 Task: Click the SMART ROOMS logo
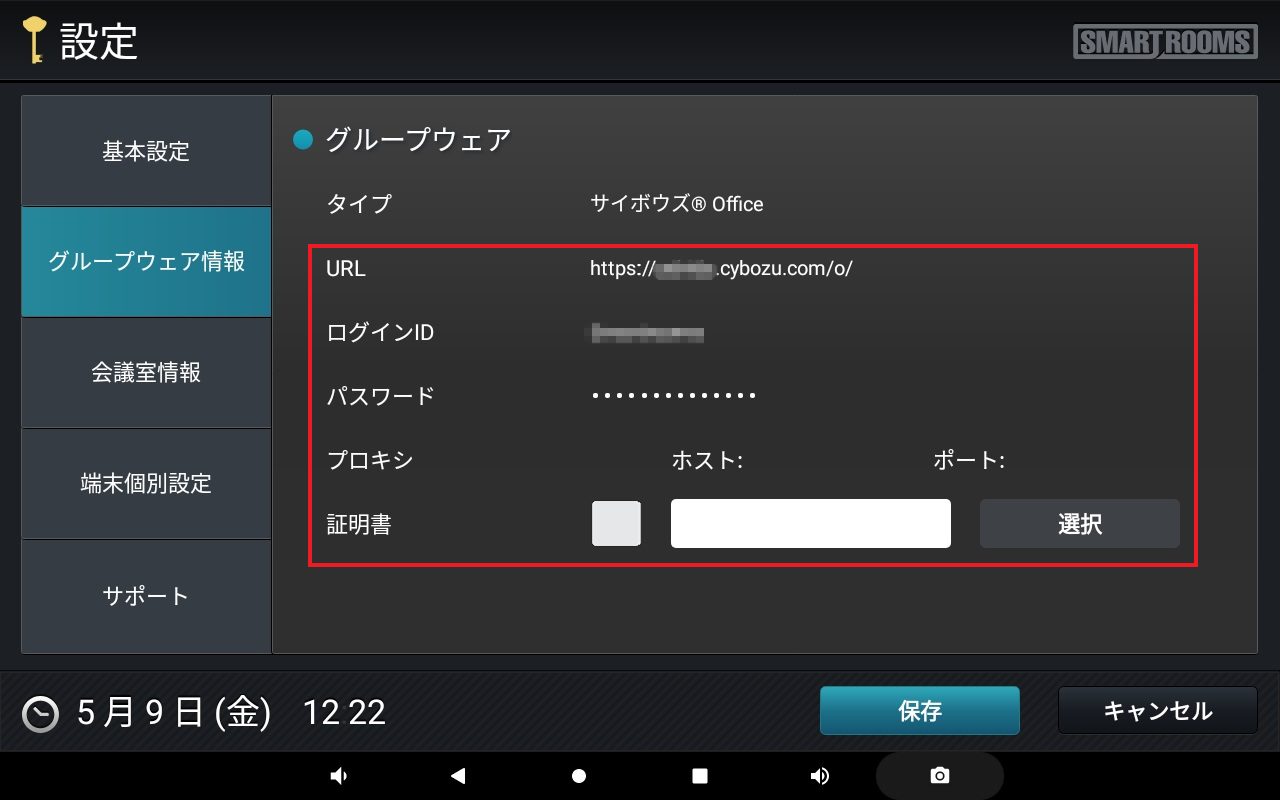pos(1166,42)
